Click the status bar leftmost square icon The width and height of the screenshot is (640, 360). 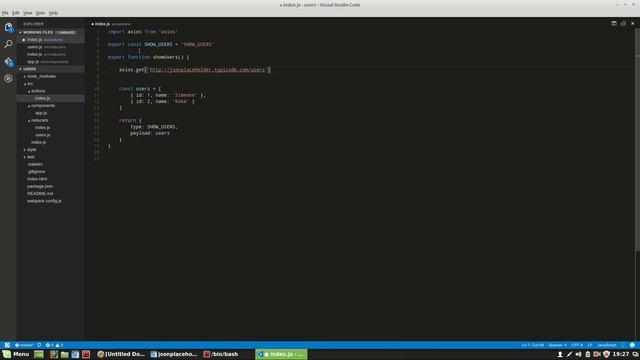(x=7, y=345)
